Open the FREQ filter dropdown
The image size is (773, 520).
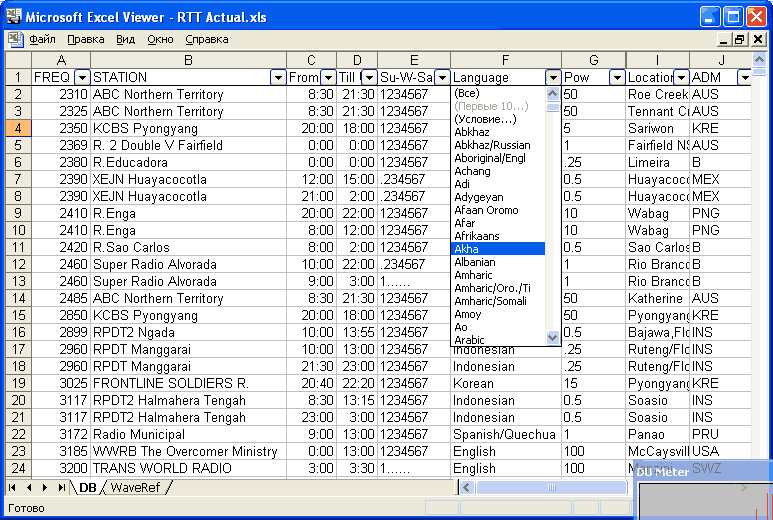82,77
